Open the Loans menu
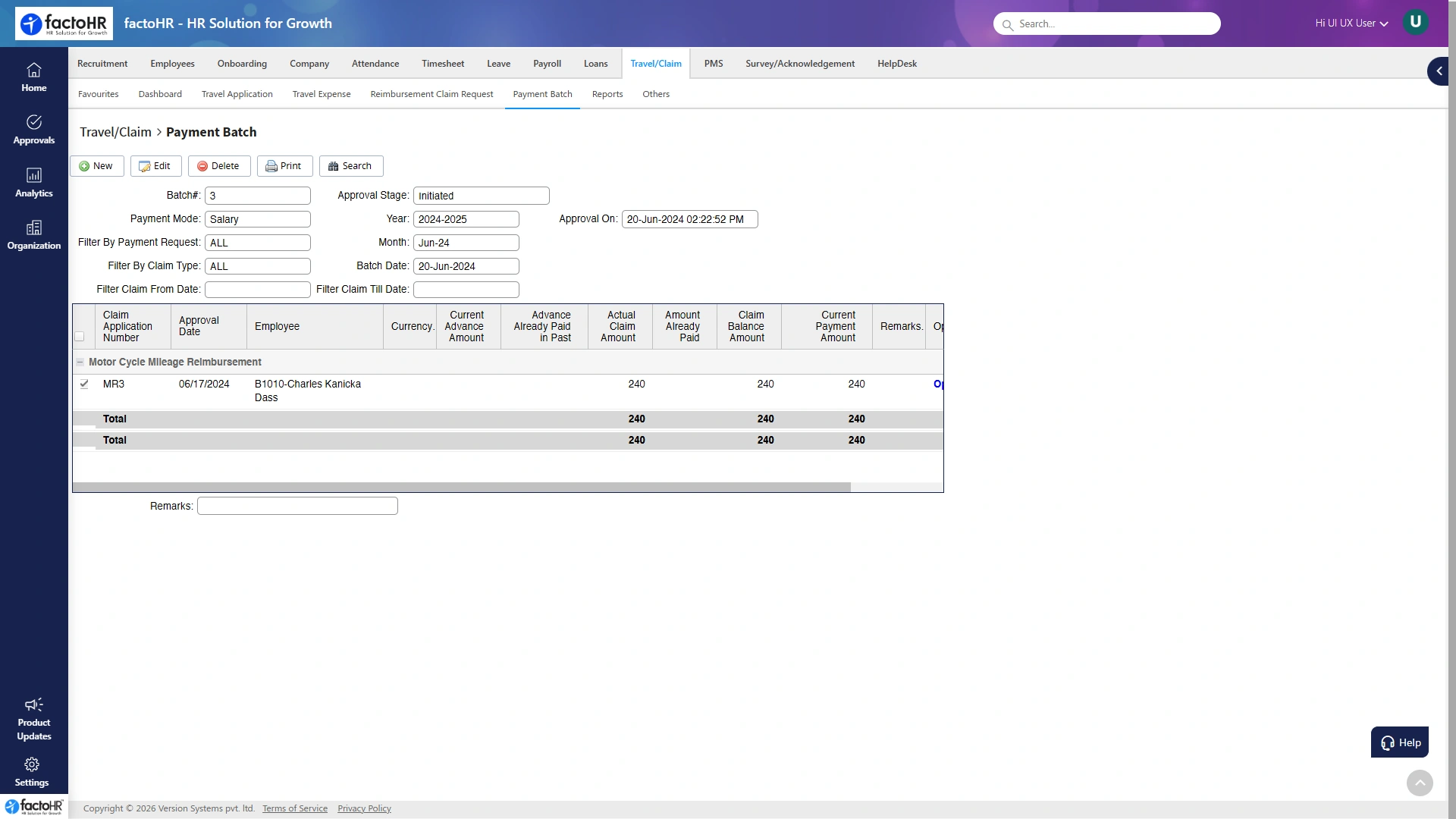Image resolution: width=1456 pixels, height=819 pixels. (595, 64)
